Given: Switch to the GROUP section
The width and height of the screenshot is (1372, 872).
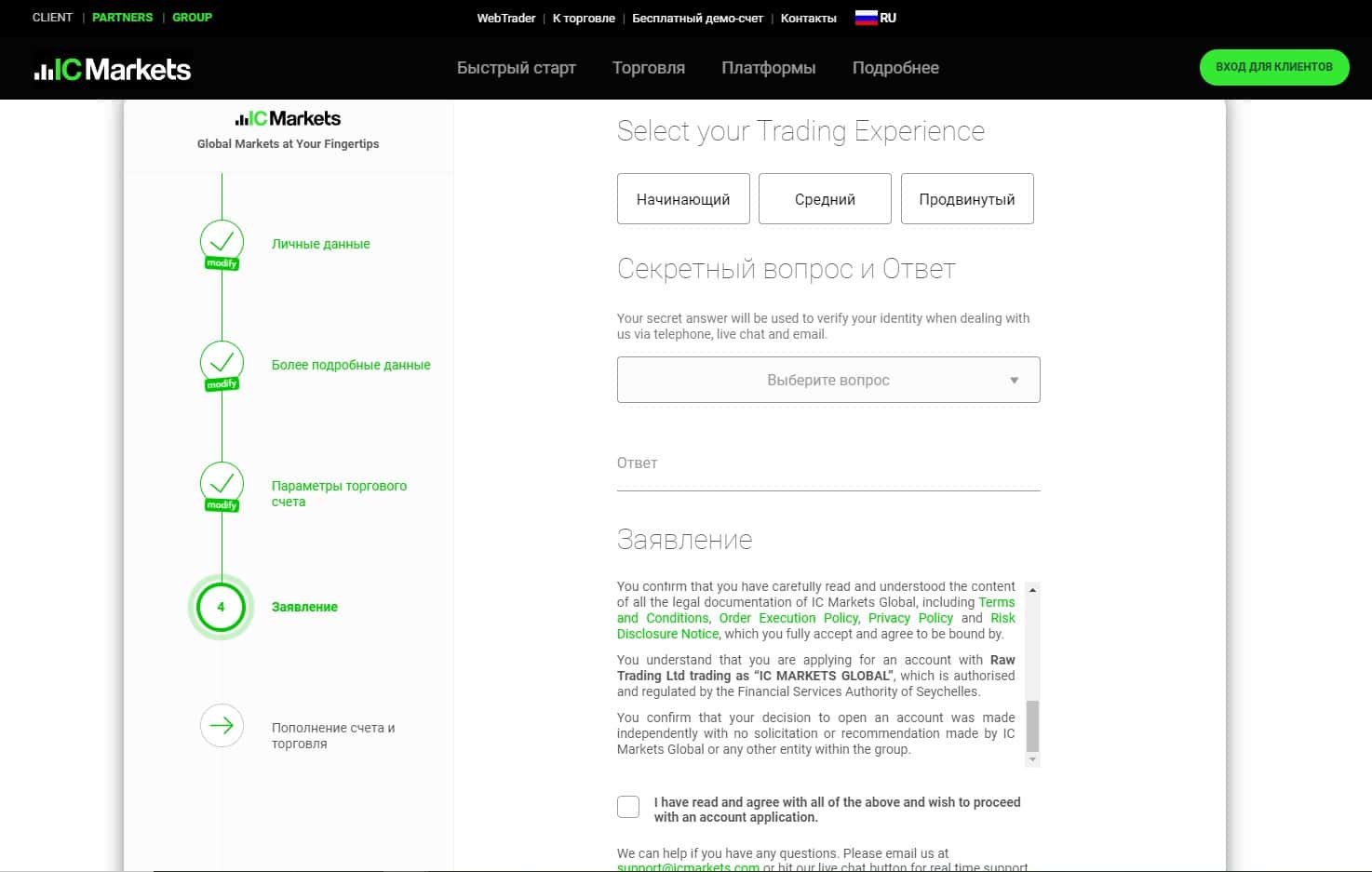Looking at the screenshot, I should pos(192,18).
